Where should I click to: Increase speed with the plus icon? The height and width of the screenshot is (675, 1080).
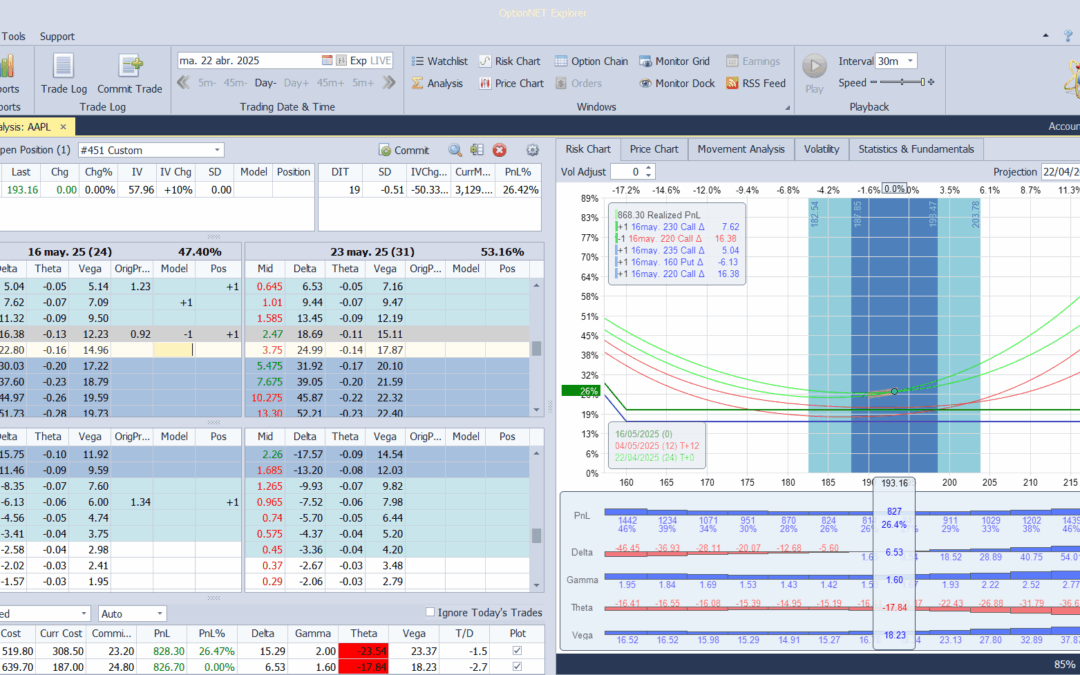pos(931,83)
